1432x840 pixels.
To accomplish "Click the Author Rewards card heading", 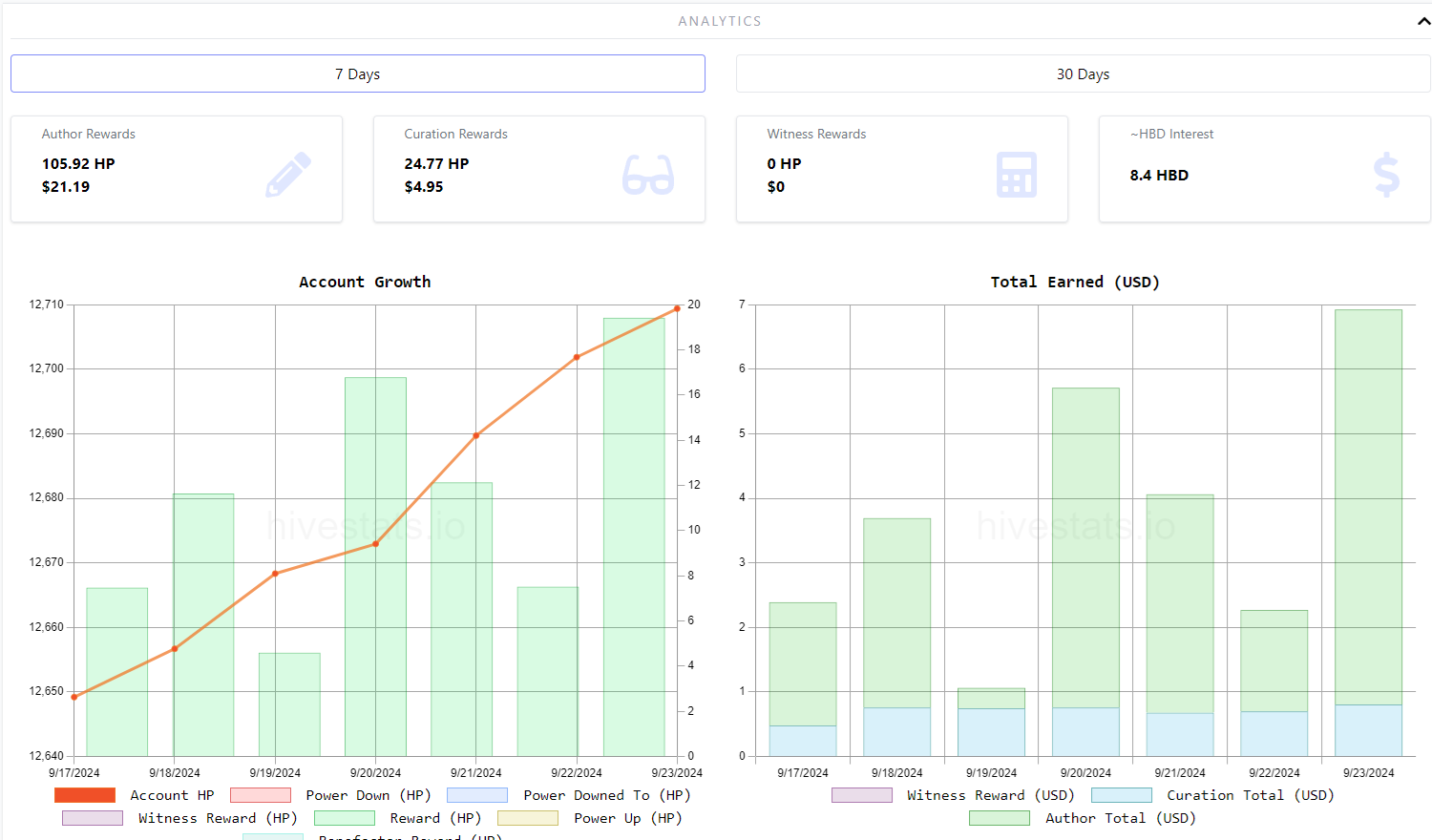I will point(89,135).
